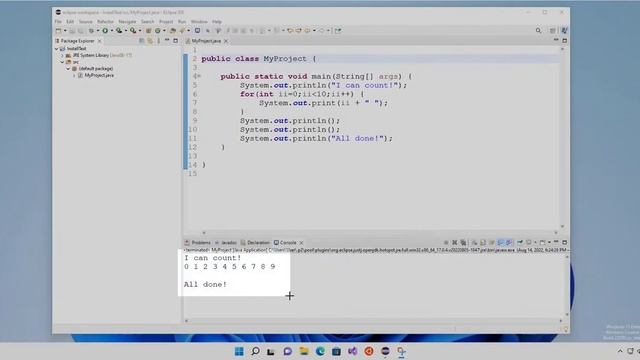Viewport: 640px width, 360px height.
Task: Open the Run menu
Action: tap(182, 22)
